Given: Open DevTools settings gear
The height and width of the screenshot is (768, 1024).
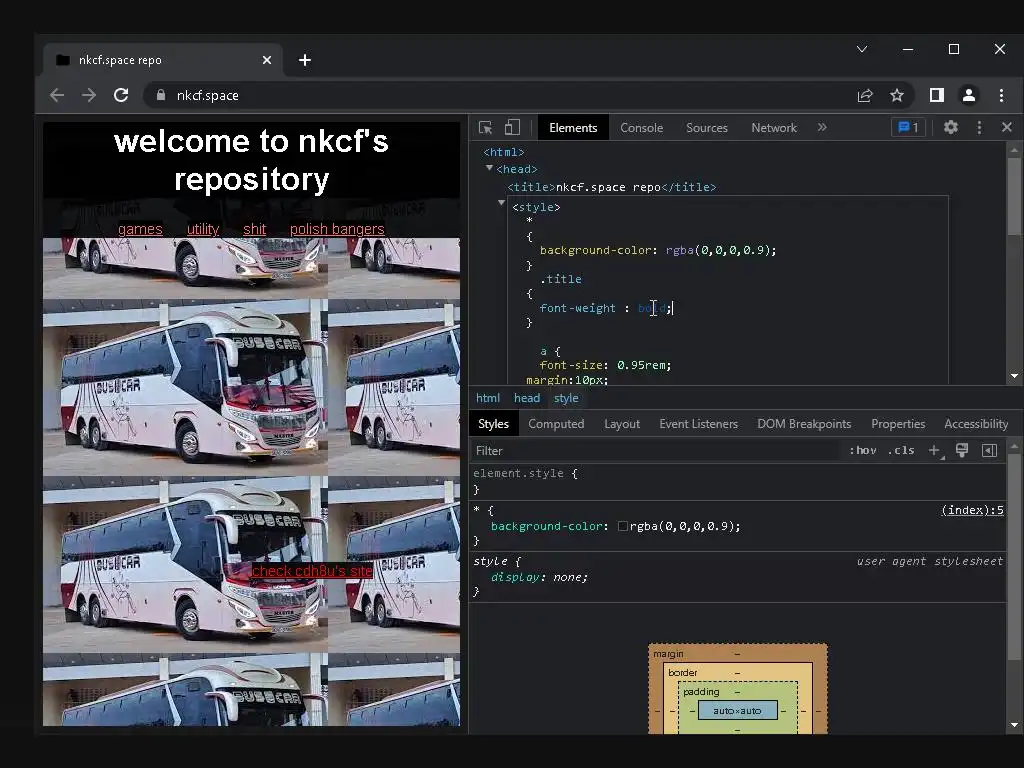Looking at the screenshot, I should (951, 127).
